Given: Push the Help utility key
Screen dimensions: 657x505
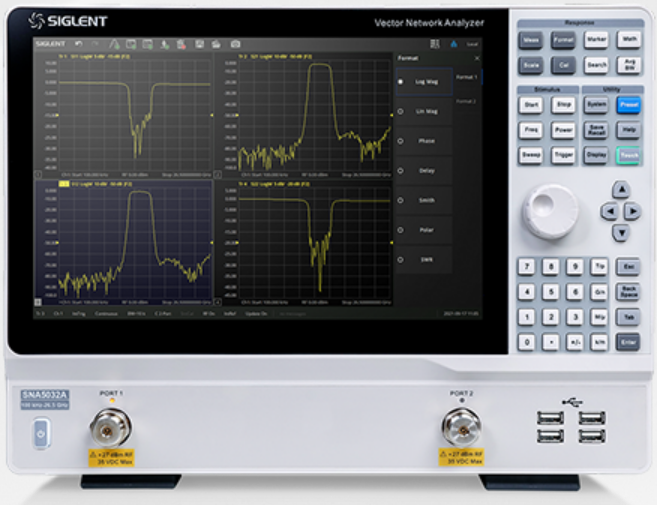Looking at the screenshot, I should [x=629, y=130].
